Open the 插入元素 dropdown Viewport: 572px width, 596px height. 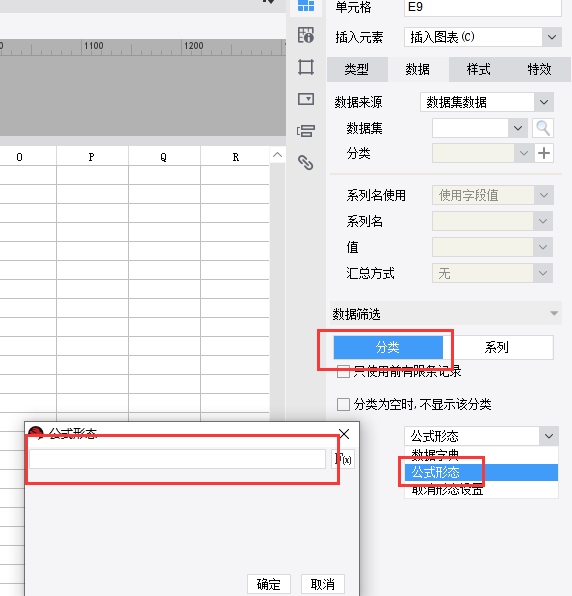click(x=552, y=37)
